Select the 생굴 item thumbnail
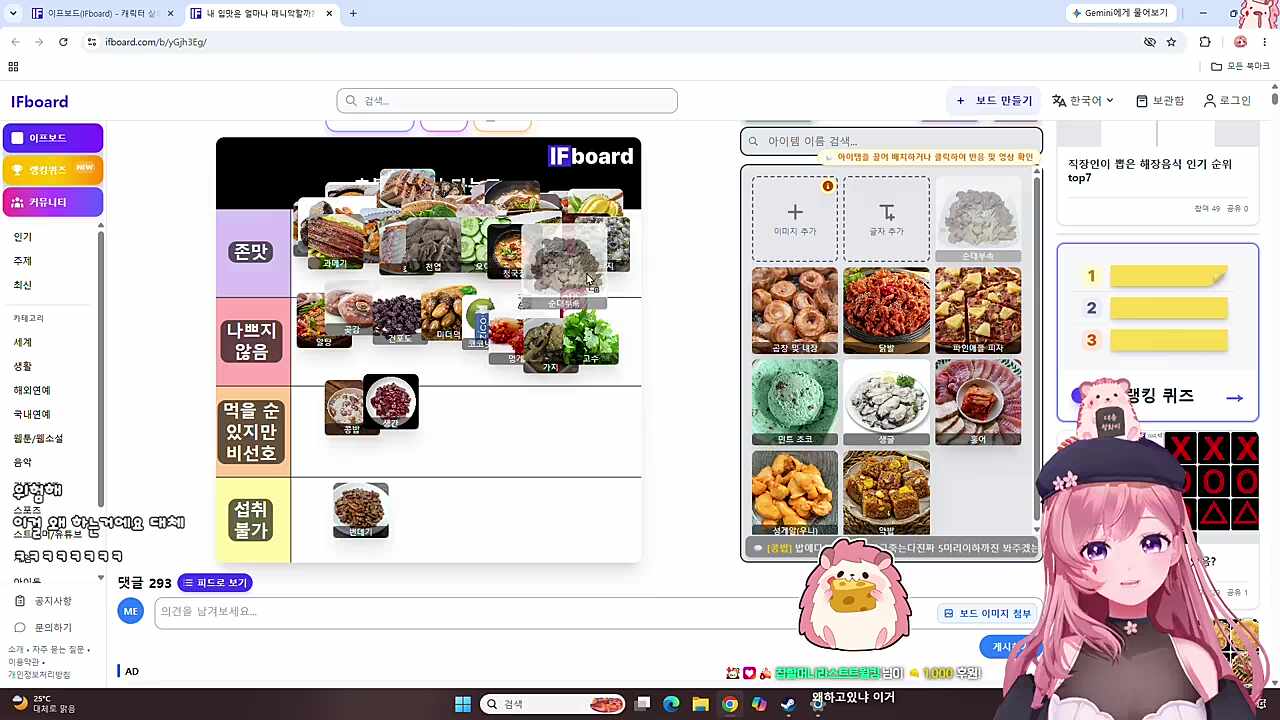Screen dimensions: 1280x720 pos(886,402)
